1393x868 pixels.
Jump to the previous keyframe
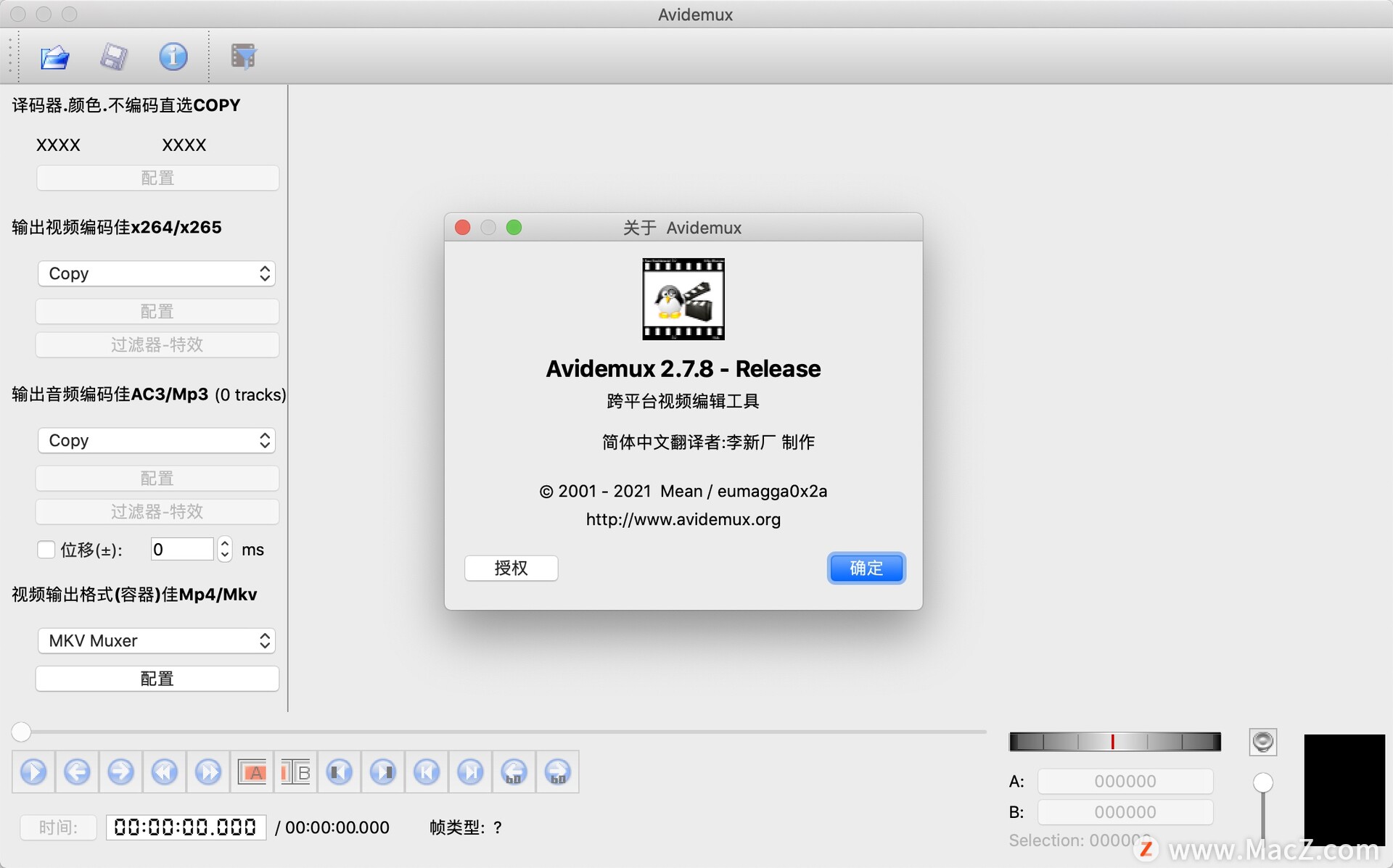165,772
